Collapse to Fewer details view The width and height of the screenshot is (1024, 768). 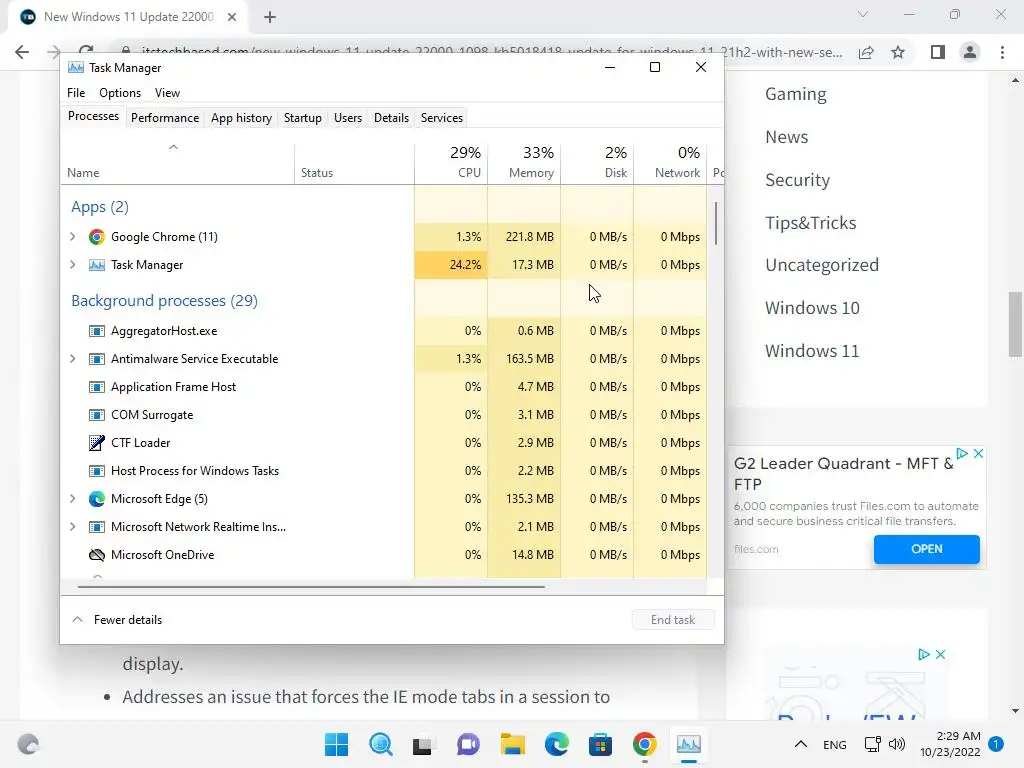coord(117,620)
